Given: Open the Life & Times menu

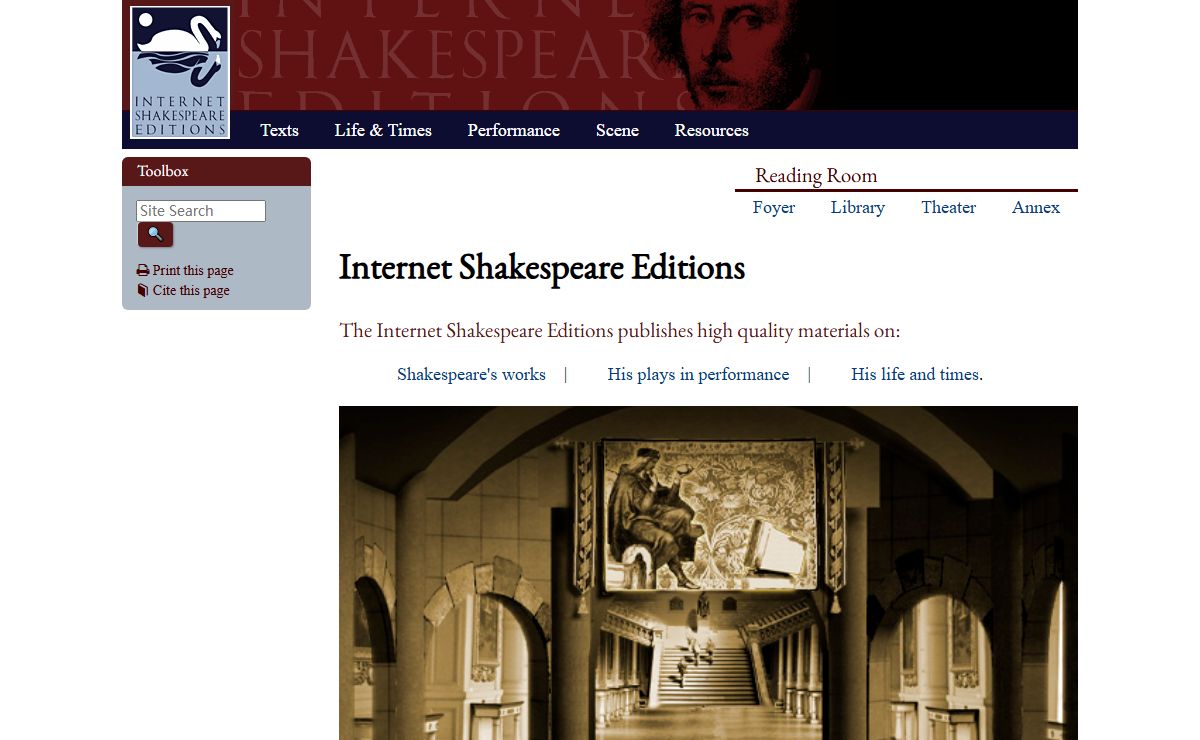Looking at the screenshot, I should pyautogui.click(x=383, y=130).
